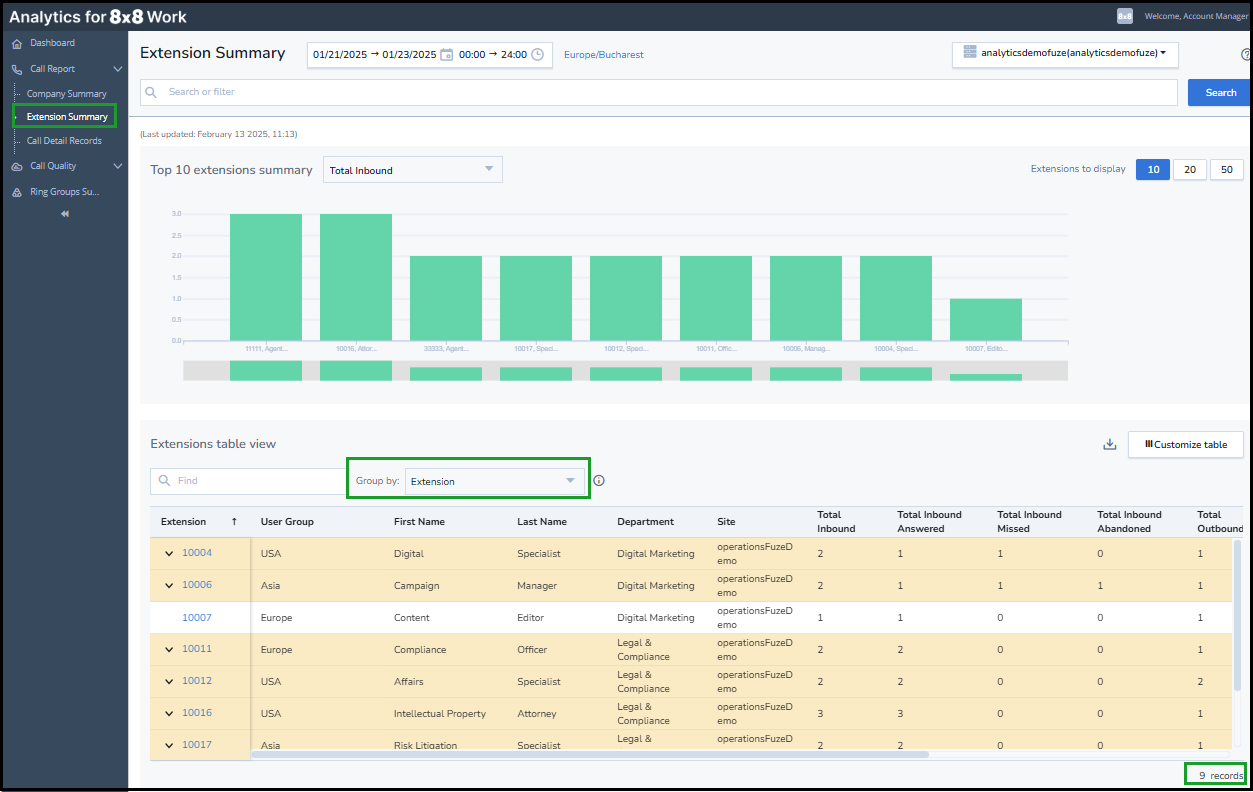Click the clock time picker icon

pyautogui.click(x=537, y=54)
